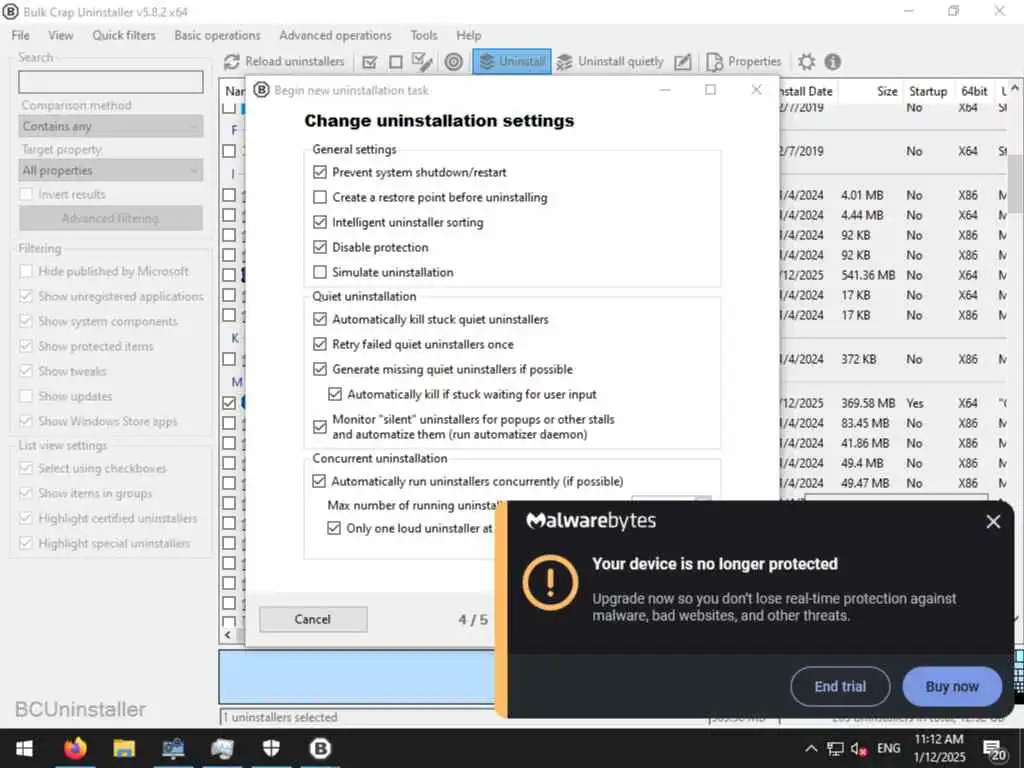Image resolution: width=1024 pixels, height=768 pixels.
Task: Click the white shield taskbar icon
Action: [271, 748]
